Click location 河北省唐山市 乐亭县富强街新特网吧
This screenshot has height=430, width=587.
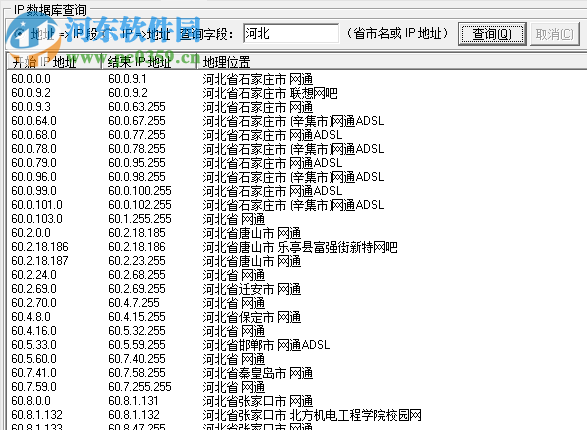coord(300,247)
